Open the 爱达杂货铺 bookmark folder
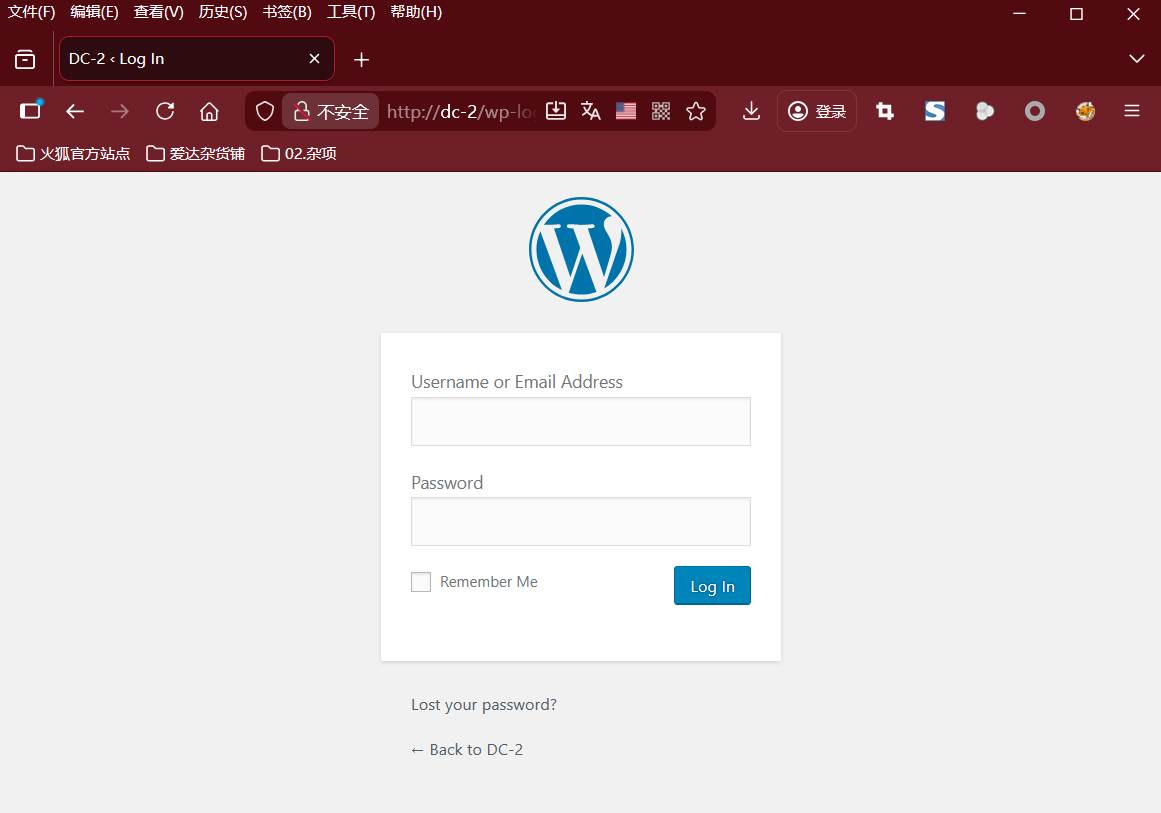 [195, 153]
